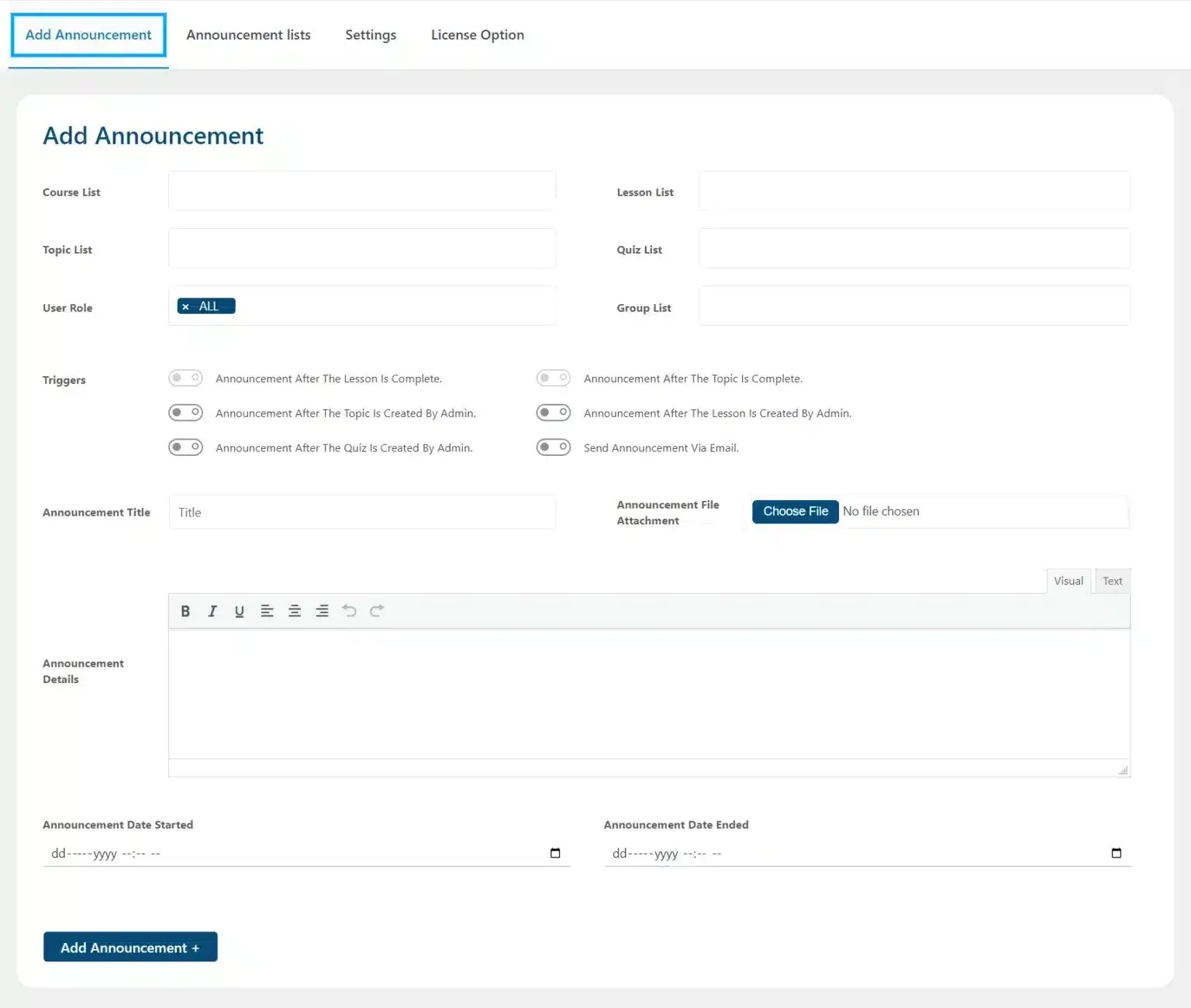The height and width of the screenshot is (1008, 1191).
Task: Center align text in the details editor
Action: point(295,611)
